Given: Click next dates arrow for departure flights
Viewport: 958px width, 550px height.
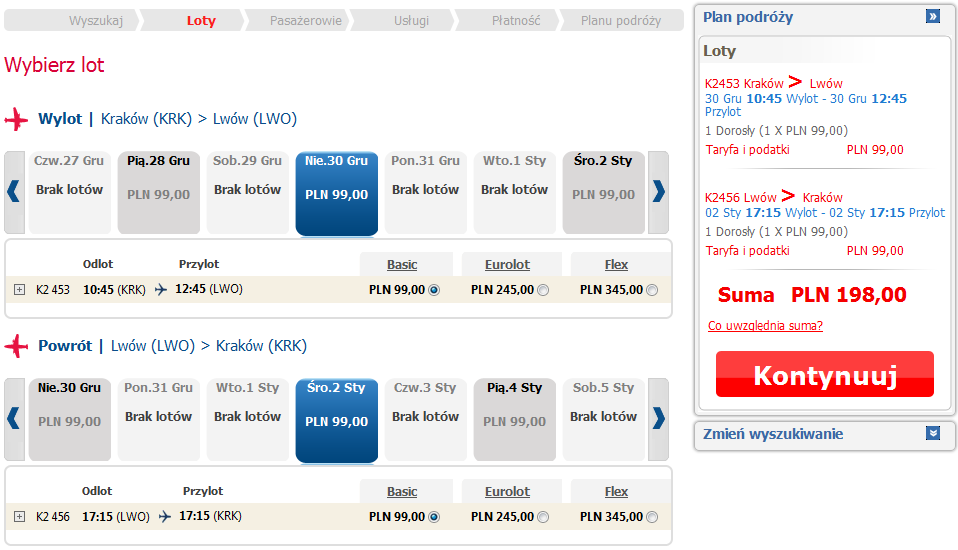Looking at the screenshot, I should [x=658, y=191].
